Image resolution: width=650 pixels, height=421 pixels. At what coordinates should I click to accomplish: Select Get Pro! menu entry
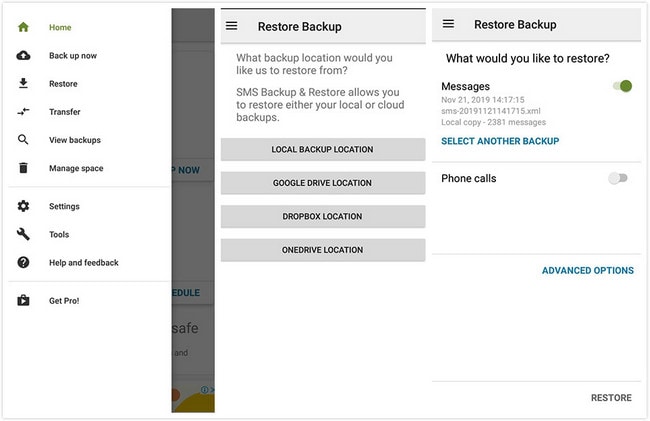64,301
